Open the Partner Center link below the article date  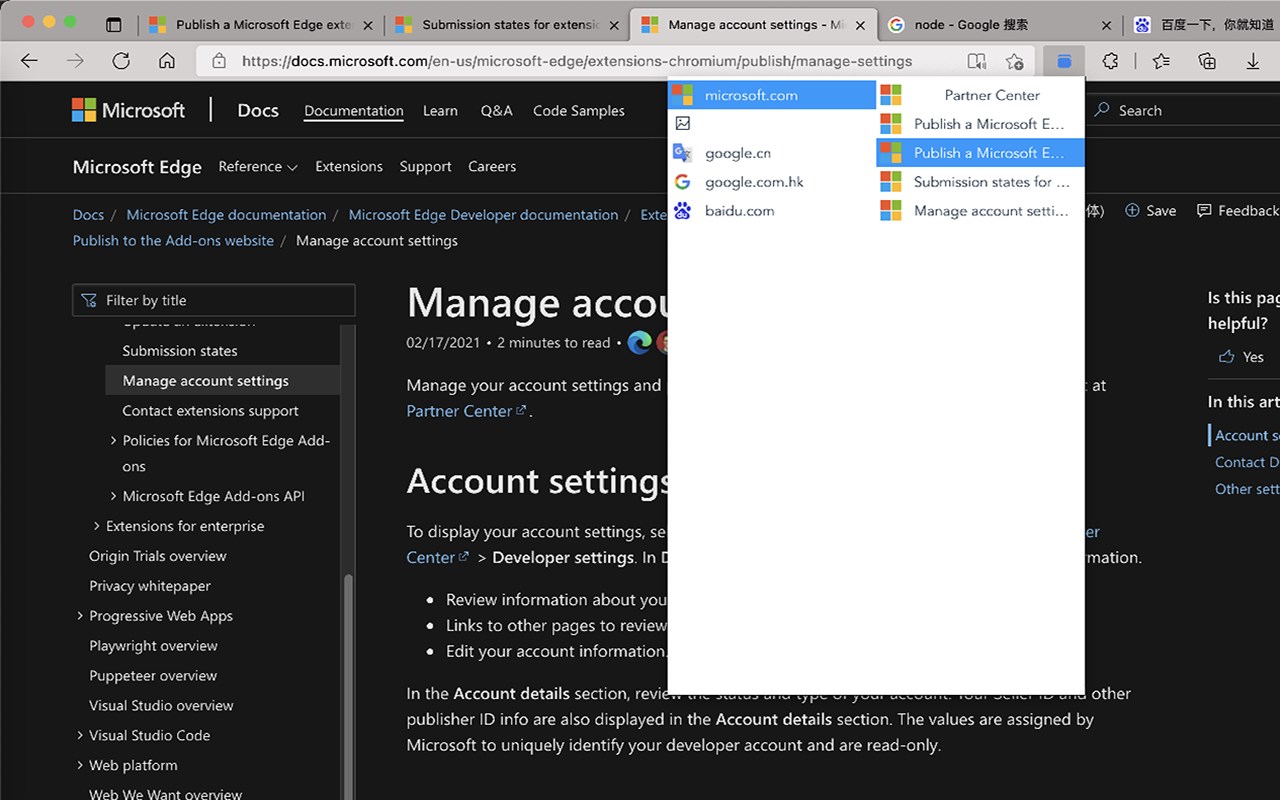466,411
